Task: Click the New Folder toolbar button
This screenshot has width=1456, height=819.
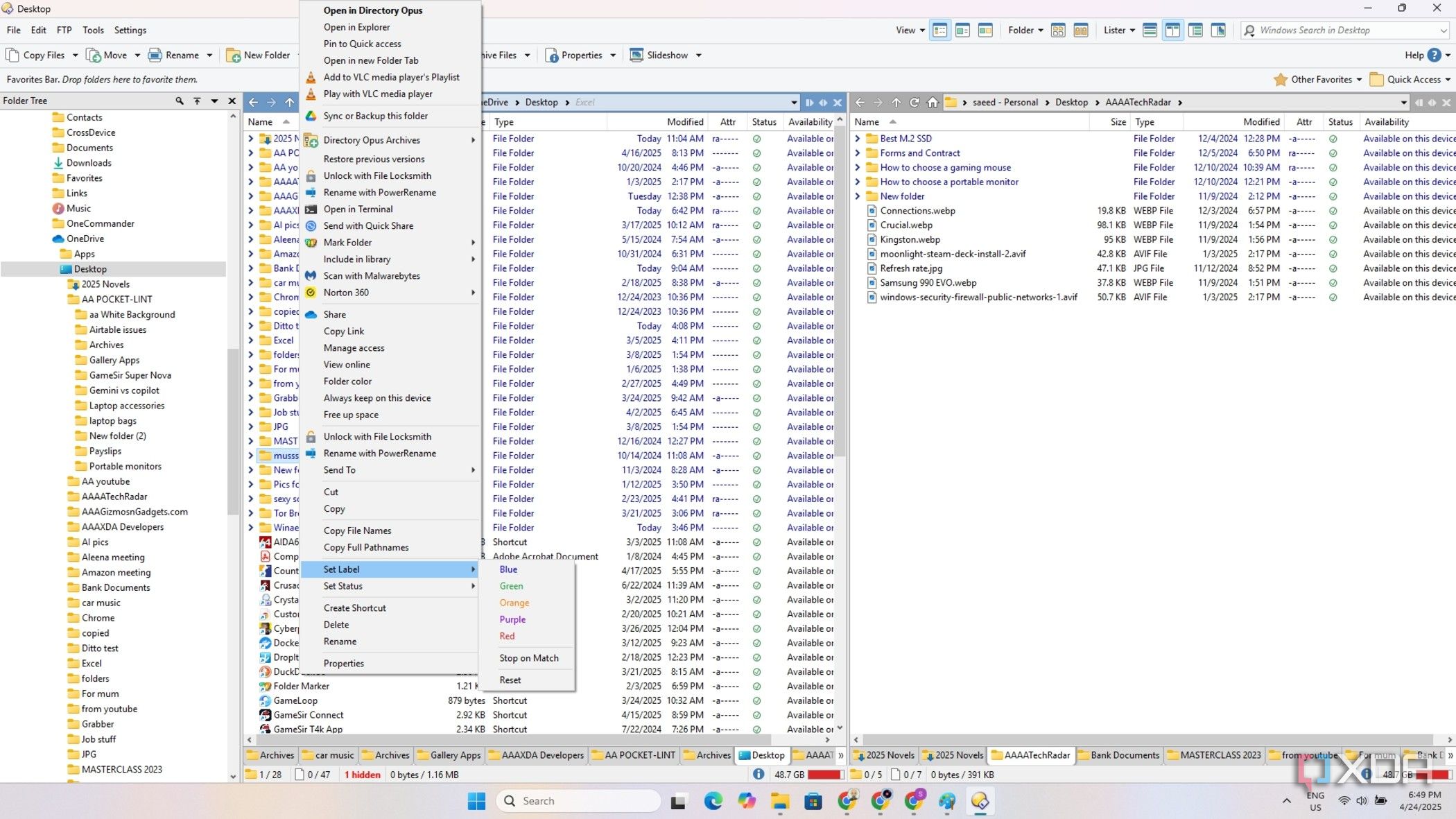Action: [259, 55]
